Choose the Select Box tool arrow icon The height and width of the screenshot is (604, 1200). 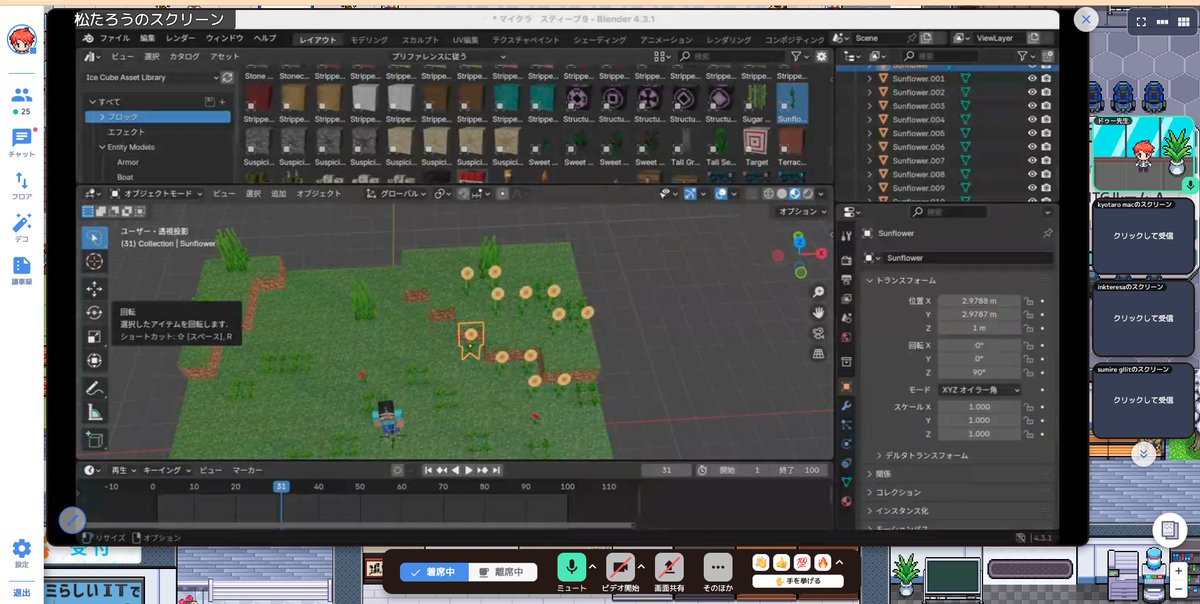95,237
